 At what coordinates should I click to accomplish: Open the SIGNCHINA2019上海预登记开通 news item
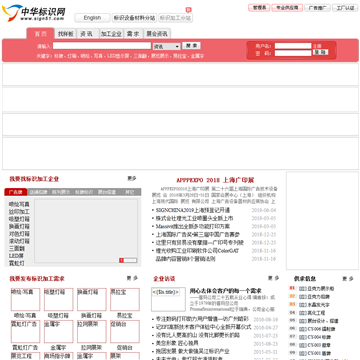[x=193, y=210]
